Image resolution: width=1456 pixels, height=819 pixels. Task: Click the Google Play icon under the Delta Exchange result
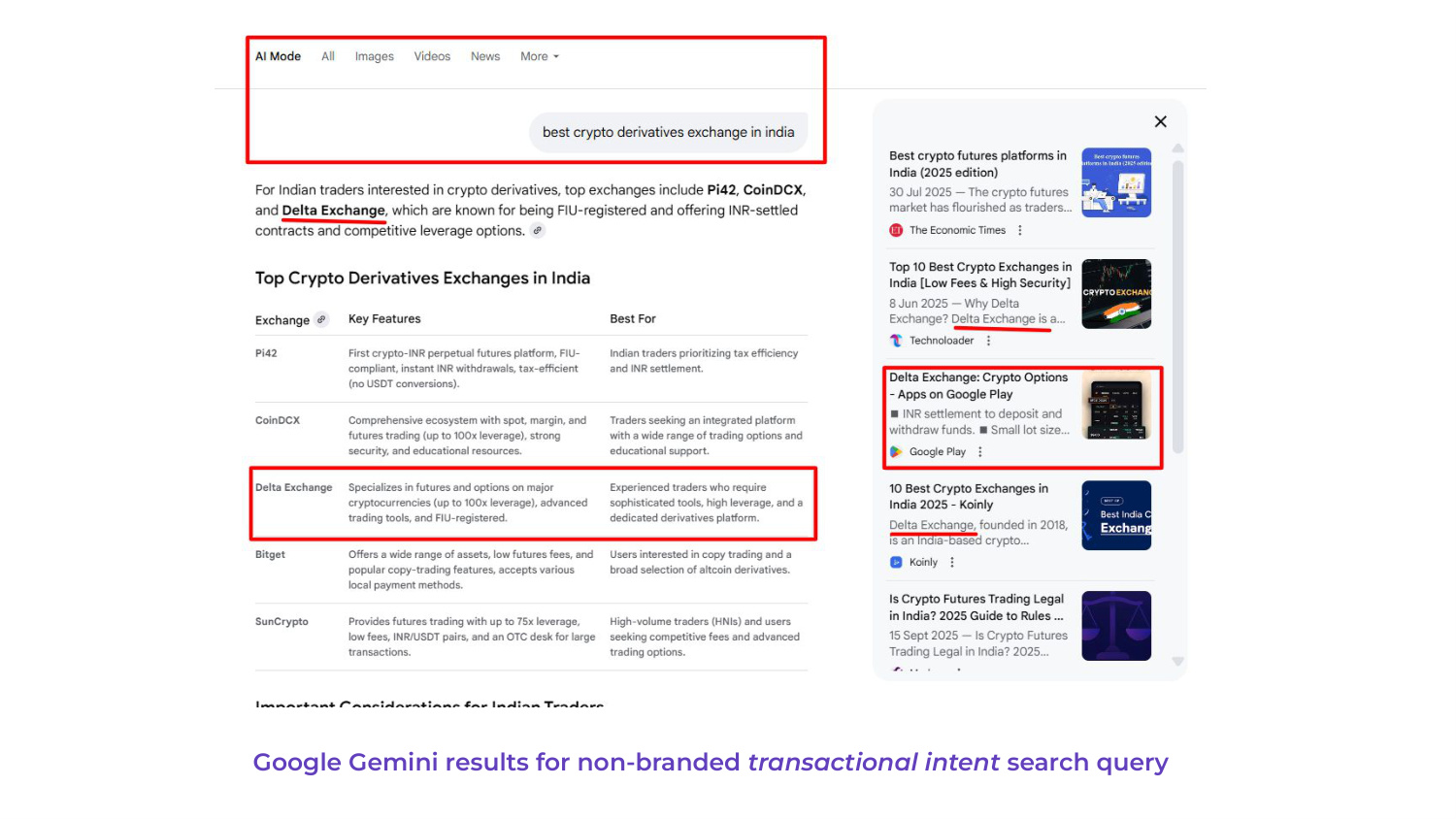coord(896,451)
